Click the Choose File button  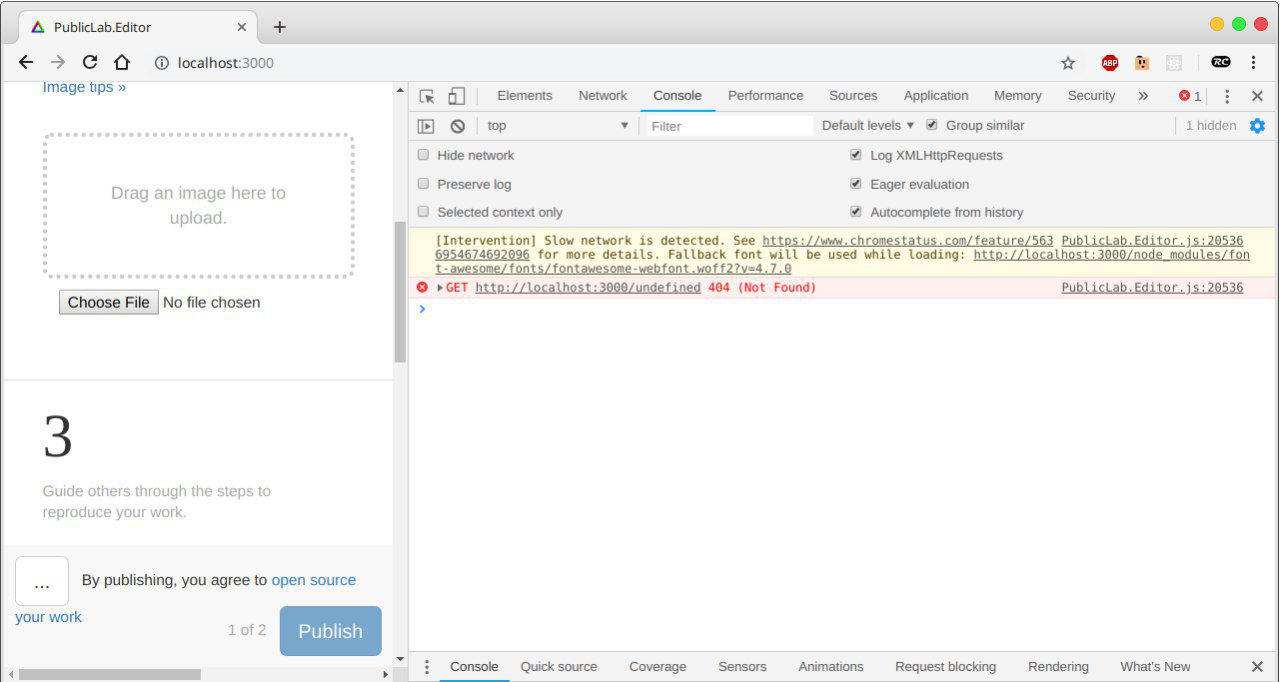click(108, 302)
